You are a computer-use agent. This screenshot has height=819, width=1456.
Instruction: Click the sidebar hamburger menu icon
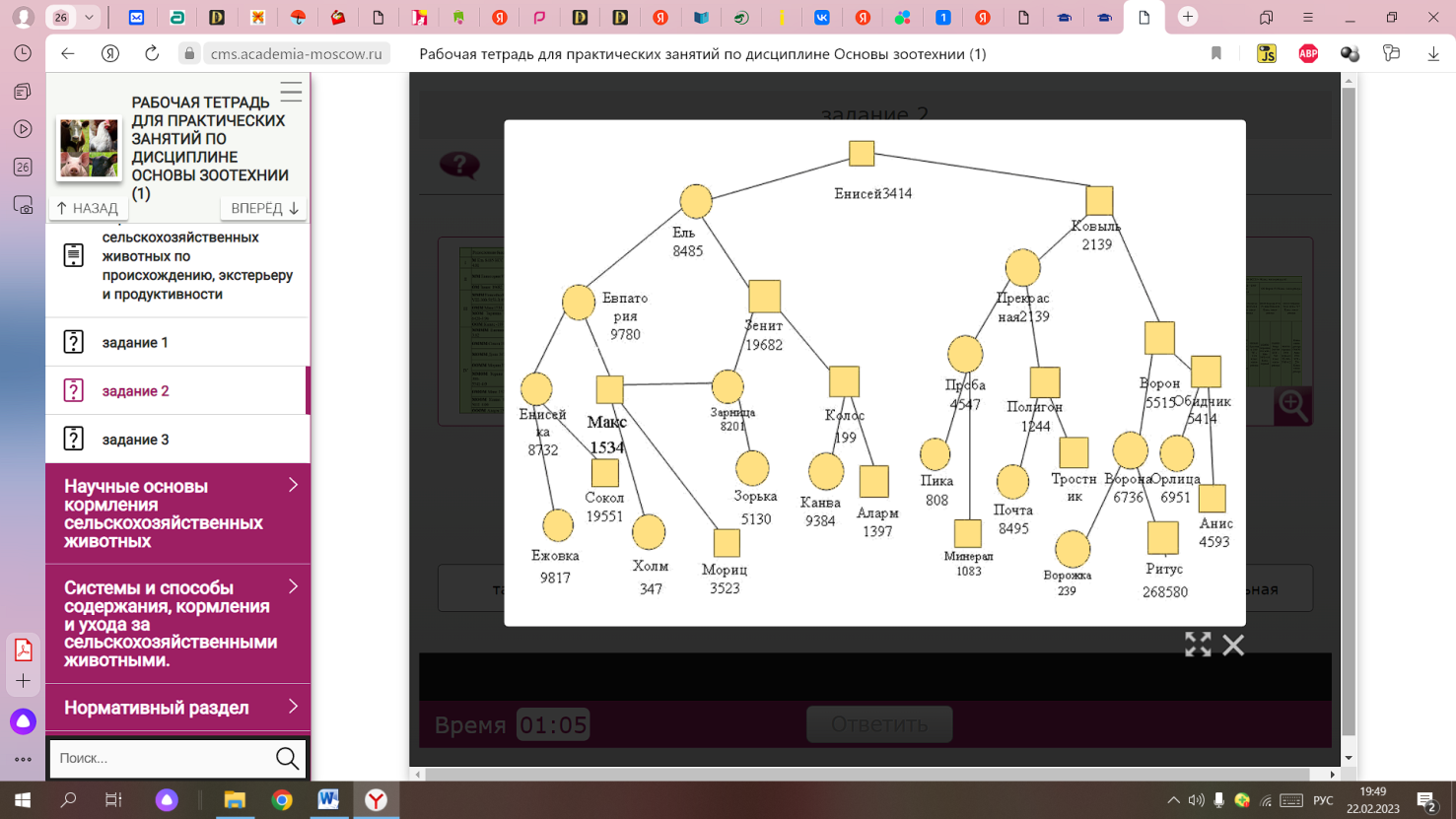[291, 92]
